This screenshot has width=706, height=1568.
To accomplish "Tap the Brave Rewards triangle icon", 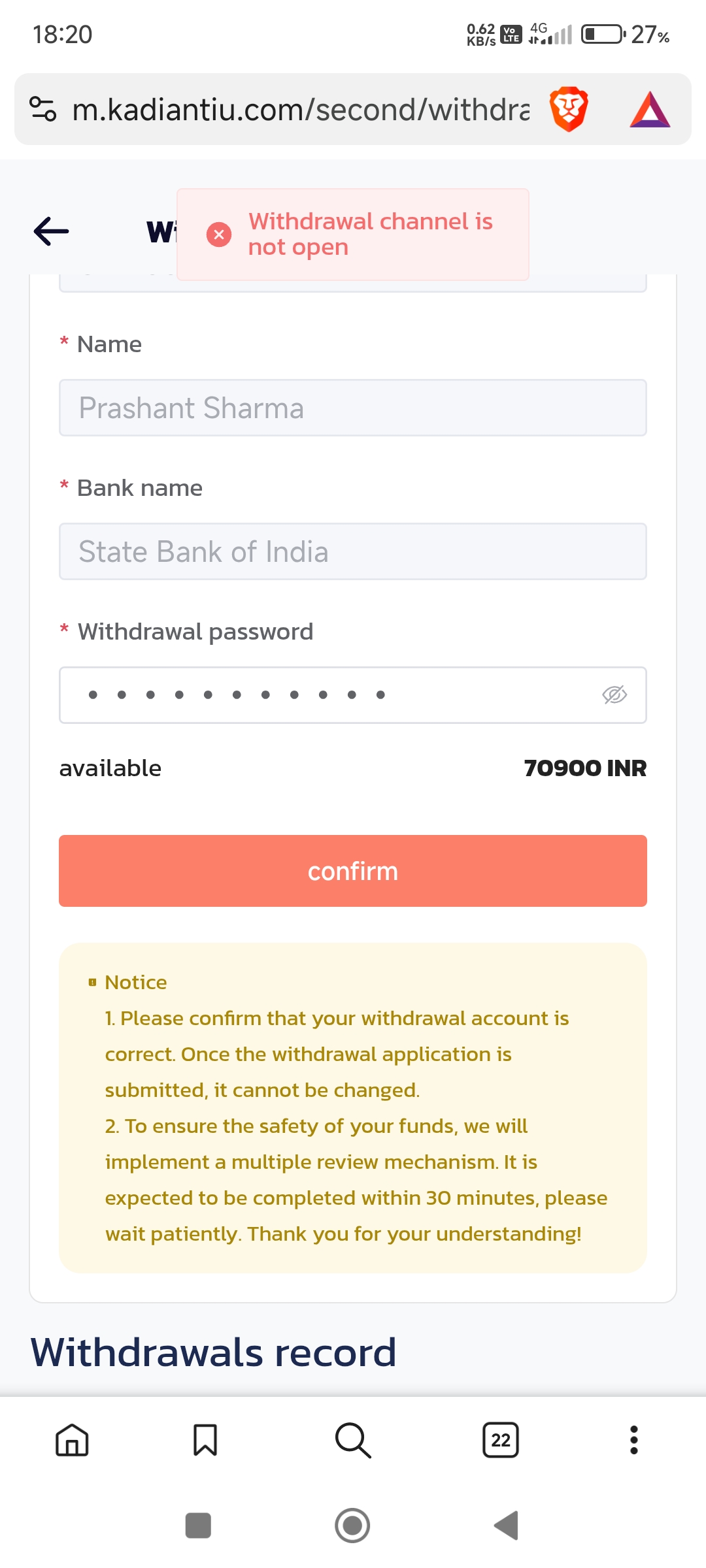I will pos(650,109).
